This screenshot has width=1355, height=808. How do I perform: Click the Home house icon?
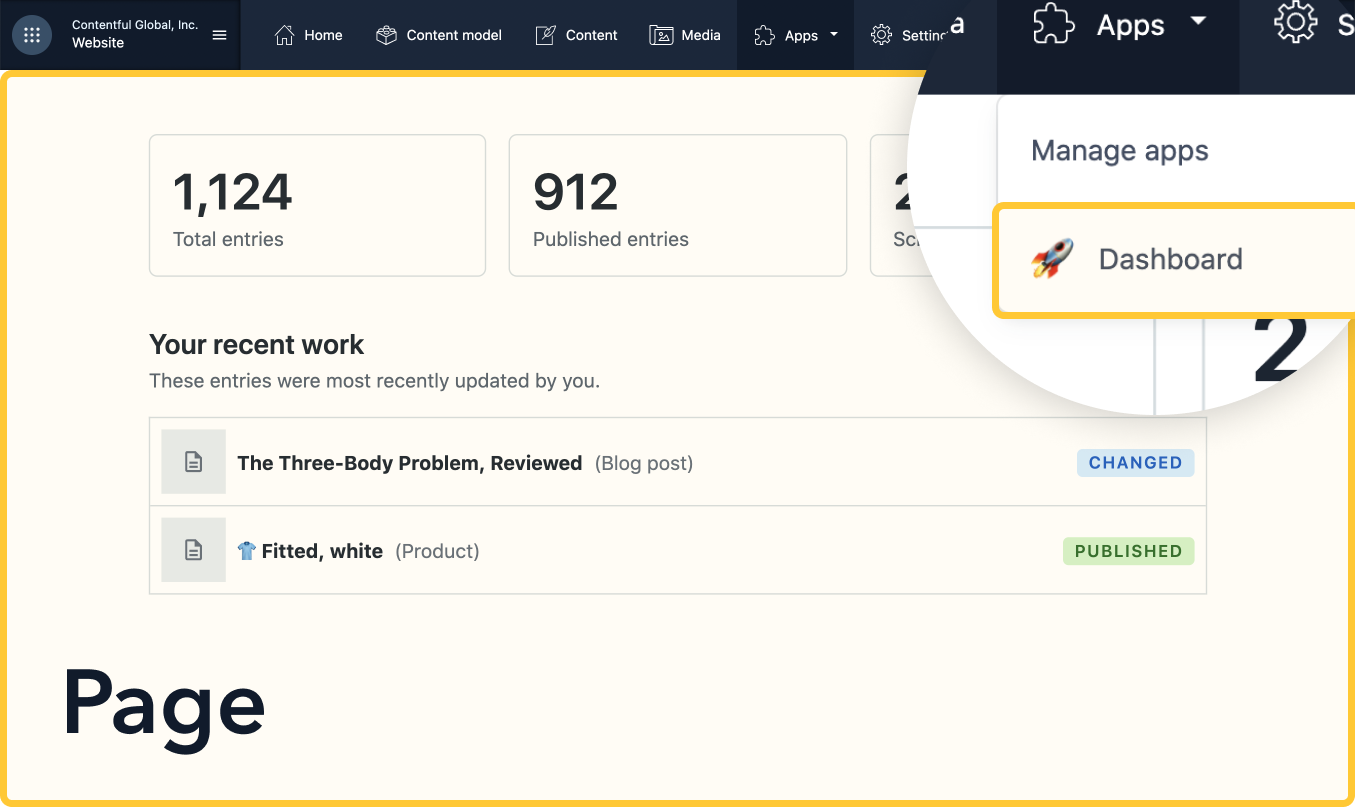point(285,35)
